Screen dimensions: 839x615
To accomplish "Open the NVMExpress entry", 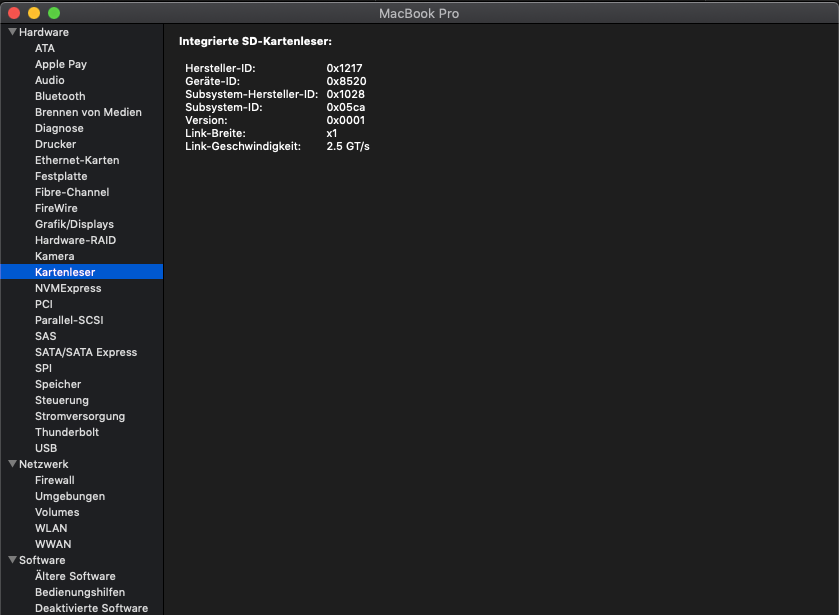I will pyautogui.click(x=68, y=288).
